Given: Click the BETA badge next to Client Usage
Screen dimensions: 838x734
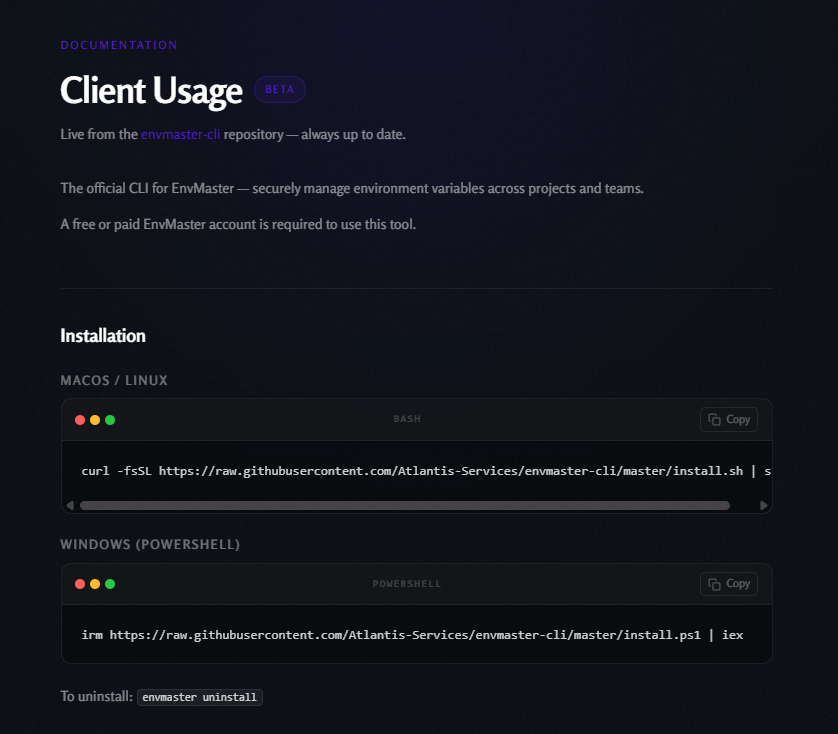Looking at the screenshot, I should (279, 89).
